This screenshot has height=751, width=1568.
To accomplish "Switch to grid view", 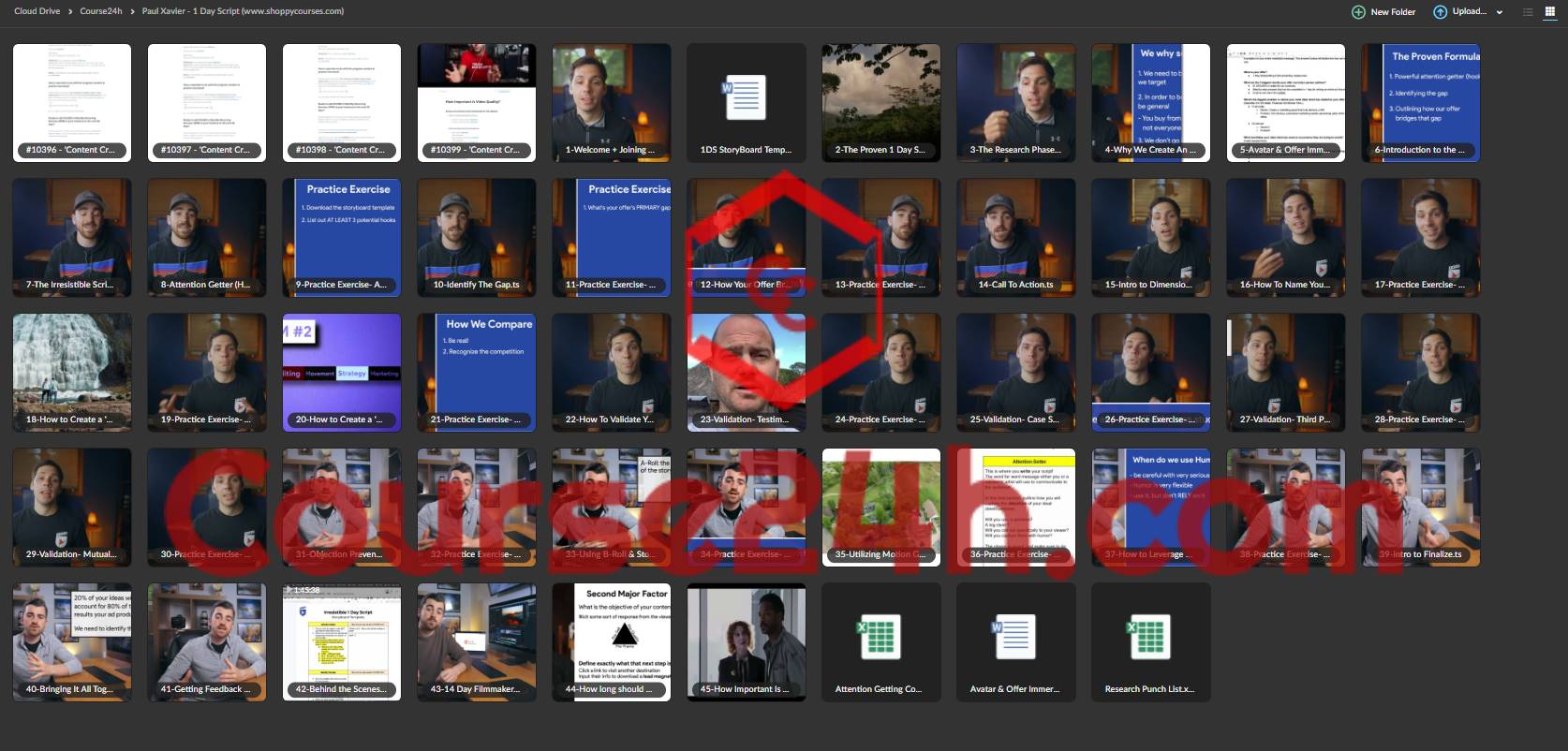I will click(x=1549, y=12).
